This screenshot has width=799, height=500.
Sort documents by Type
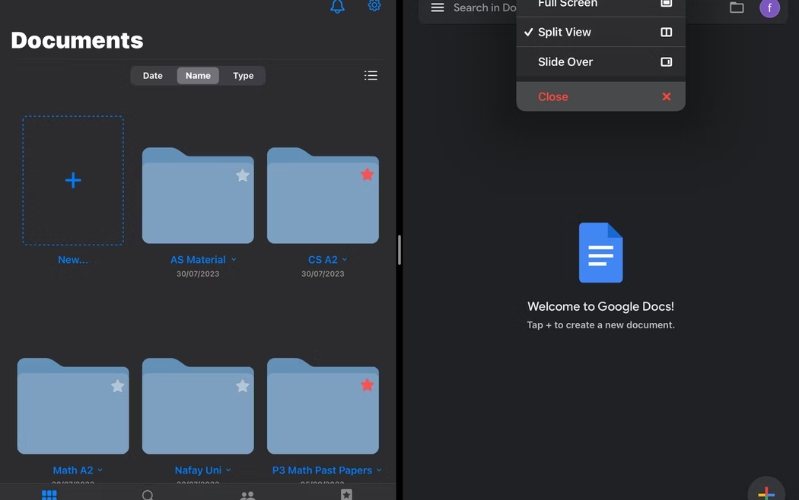(243, 75)
